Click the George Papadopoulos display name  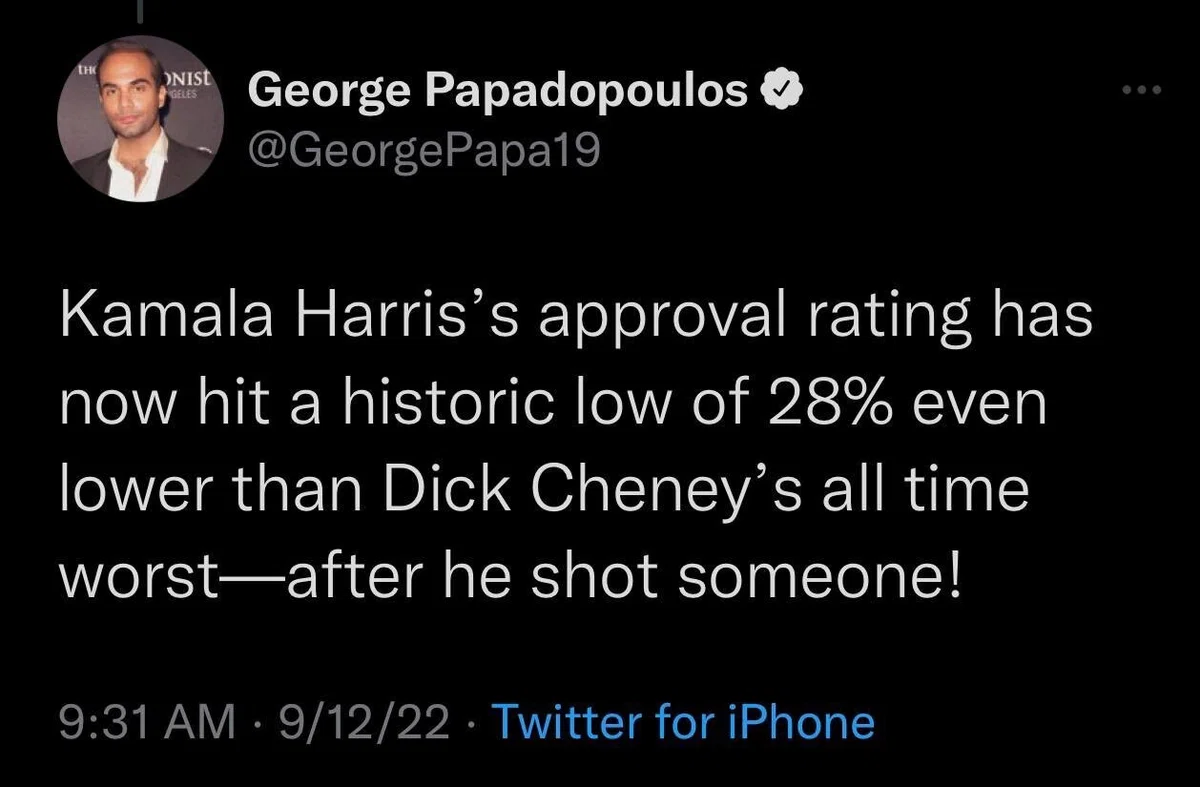499,94
